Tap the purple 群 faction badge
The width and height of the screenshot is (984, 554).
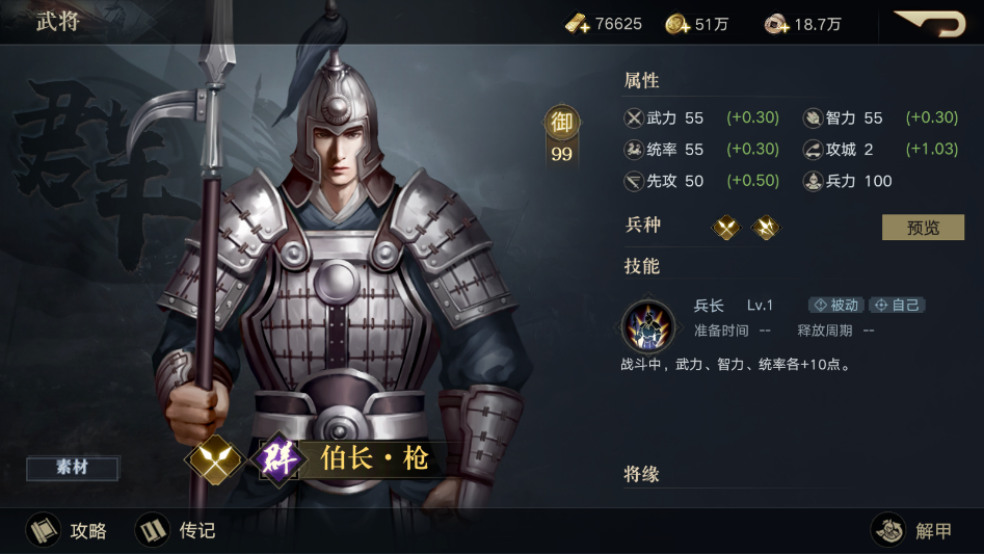[x=278, y=459]
